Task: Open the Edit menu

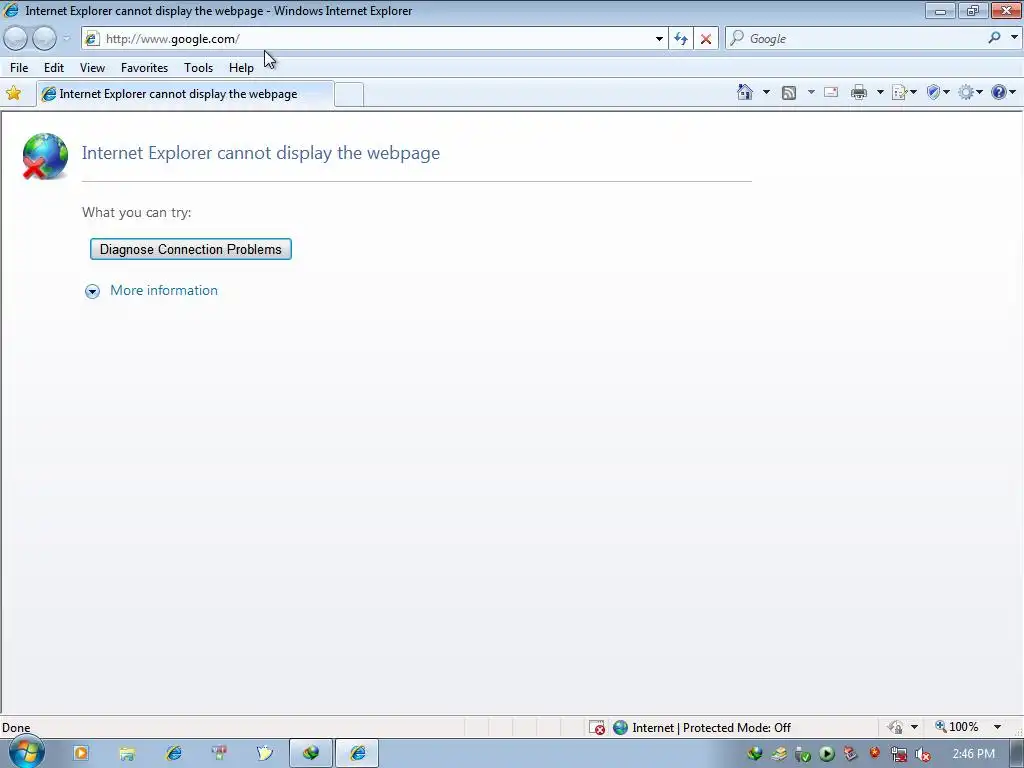Action: click(54, 67)
